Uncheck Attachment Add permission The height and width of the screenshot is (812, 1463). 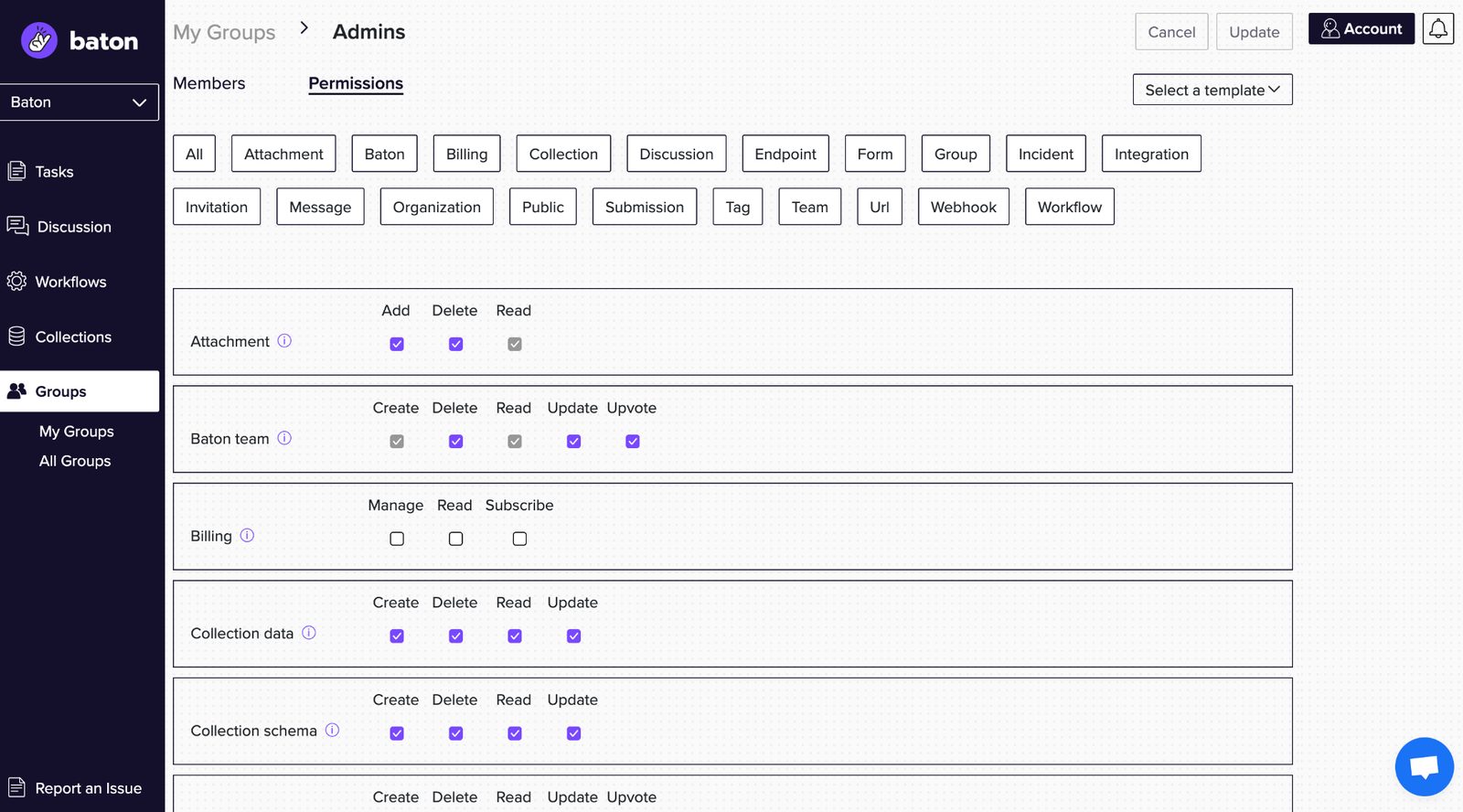click(x=397, y=344)
